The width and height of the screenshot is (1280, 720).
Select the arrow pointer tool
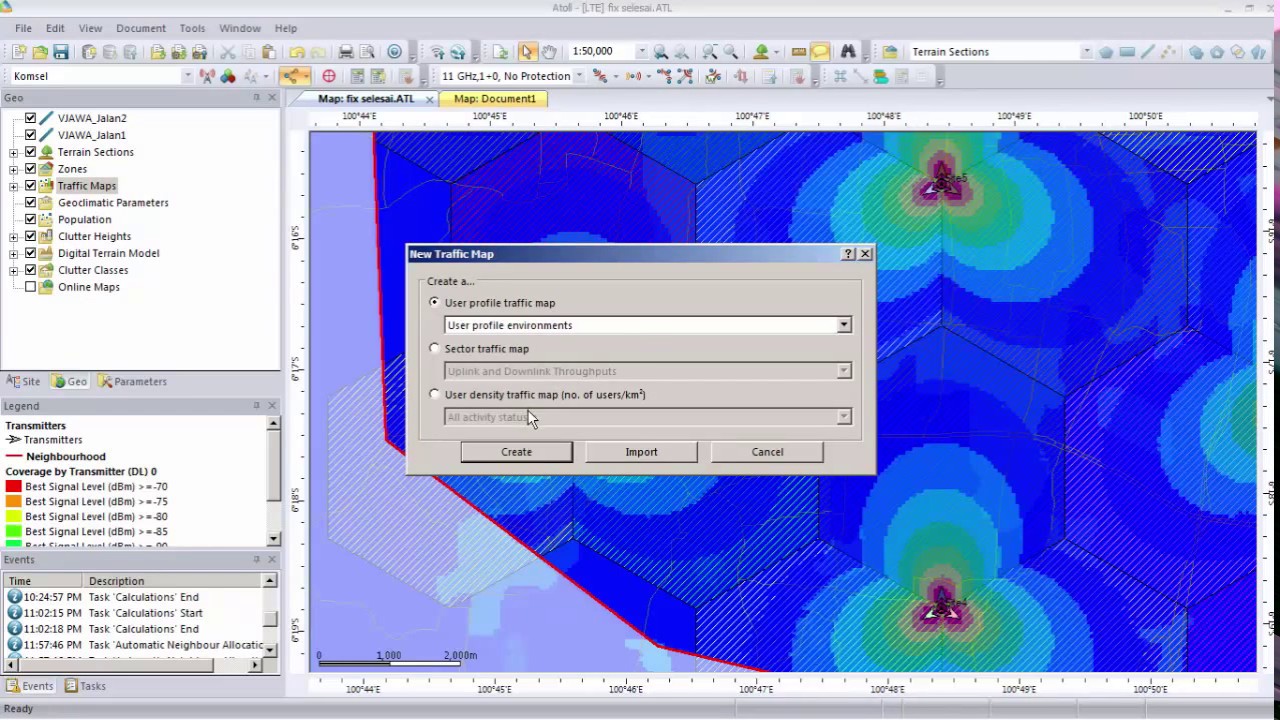pos(527,52)
